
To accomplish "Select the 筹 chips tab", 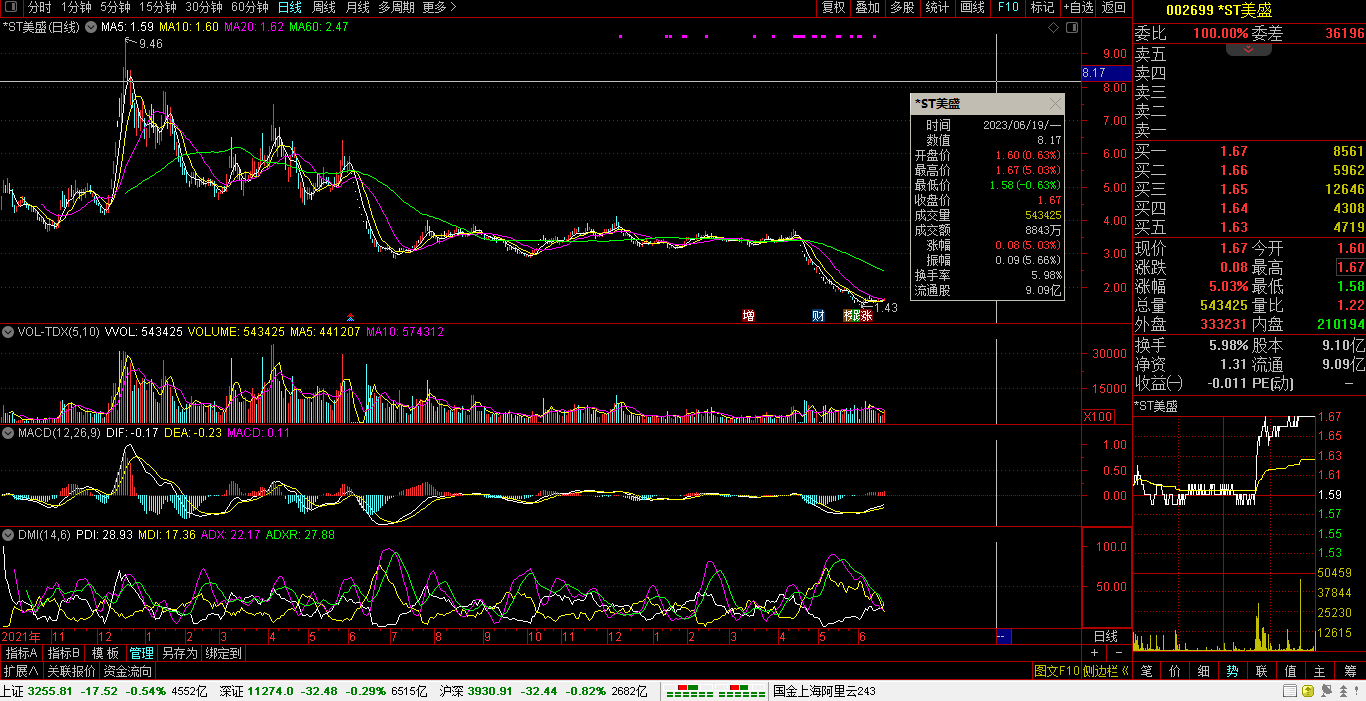I will coord(1349,671).
